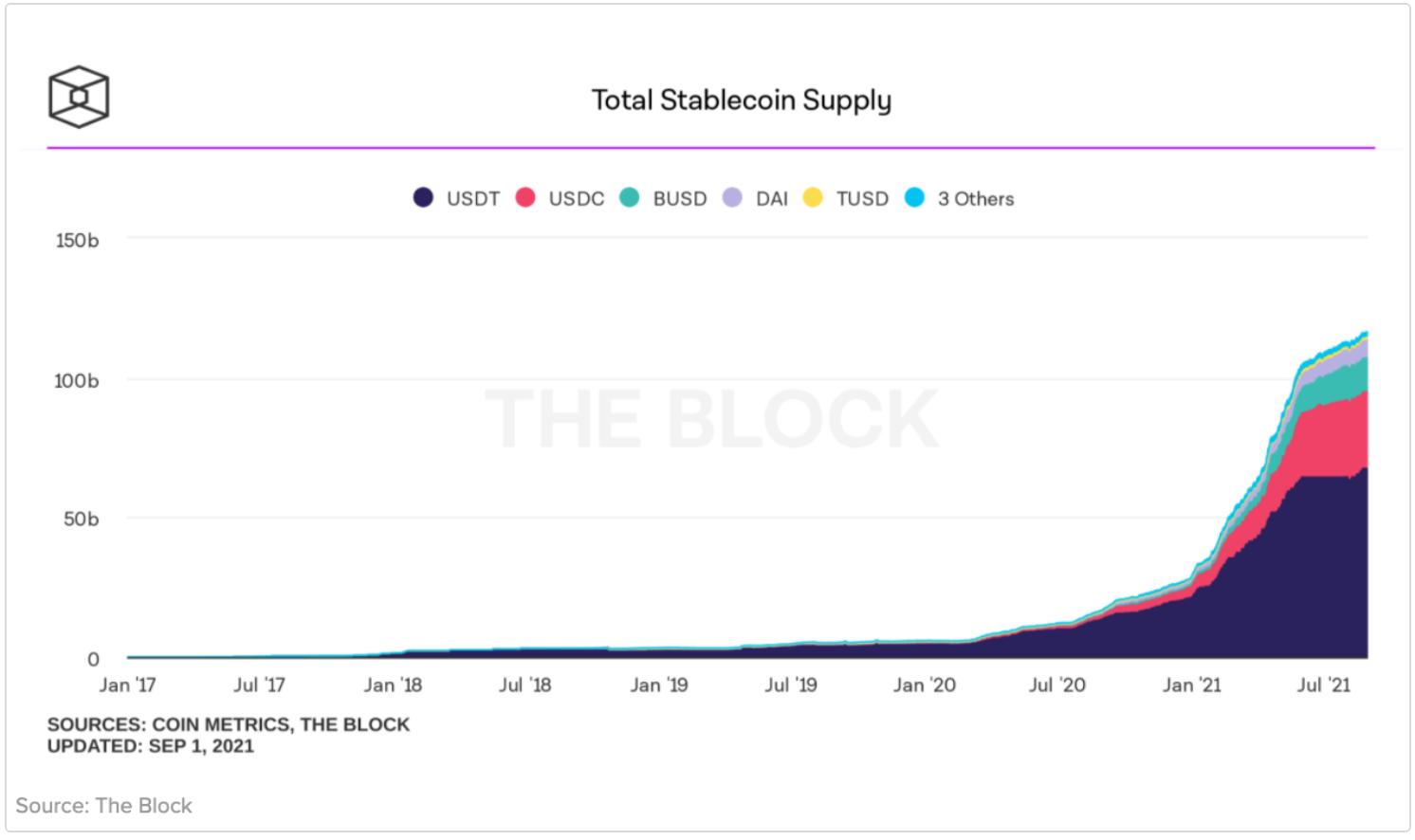Click the Sources: Coin Metrics, The Block text

(229, 724)
